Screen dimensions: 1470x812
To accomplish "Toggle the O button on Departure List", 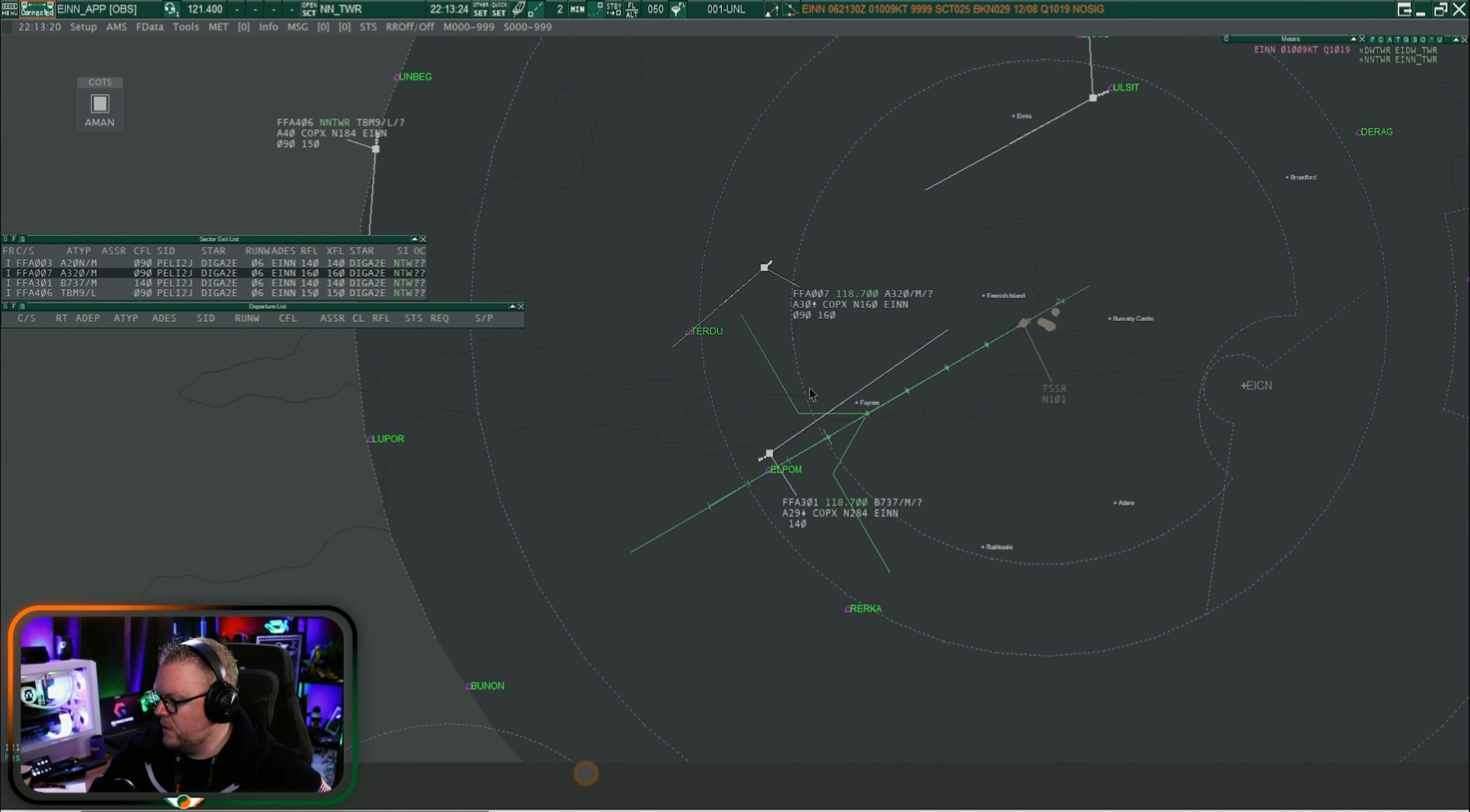I will (x=5, y=306).
